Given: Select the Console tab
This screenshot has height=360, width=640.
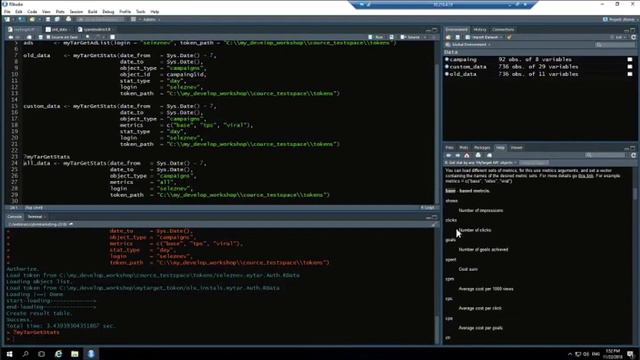Looking at the screenshot, I should (x=14, y=217).
